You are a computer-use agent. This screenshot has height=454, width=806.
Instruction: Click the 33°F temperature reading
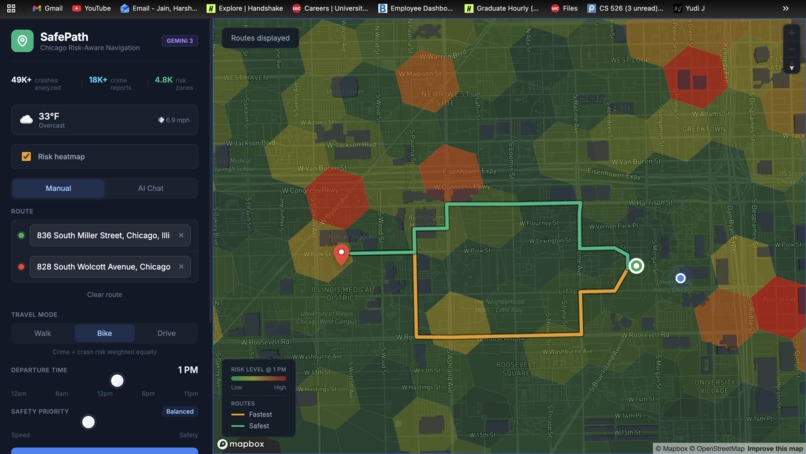49,116
